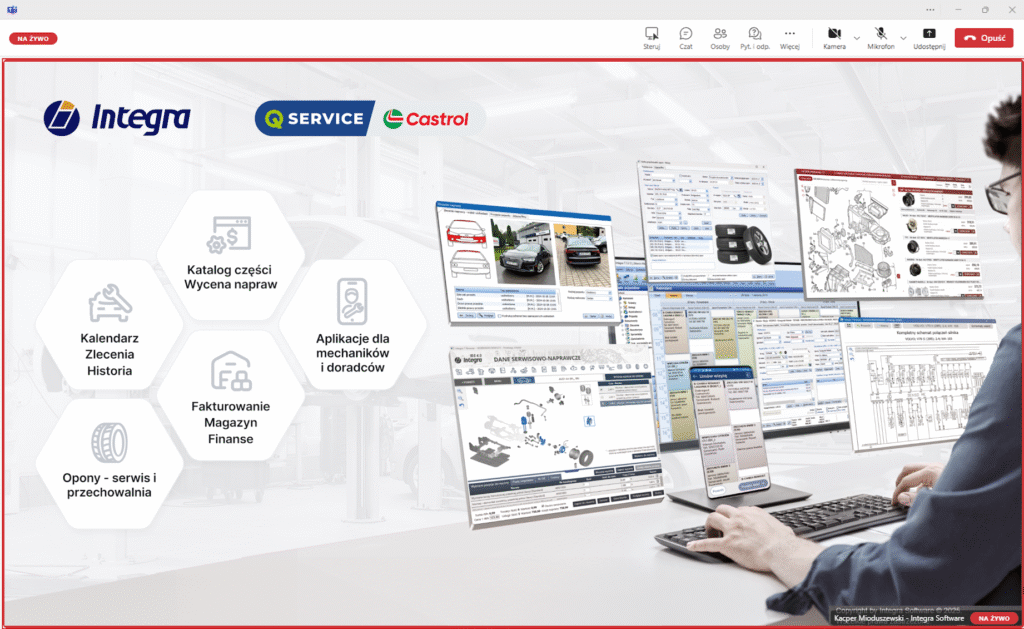Turn on the Kamera

coord(834,39)
